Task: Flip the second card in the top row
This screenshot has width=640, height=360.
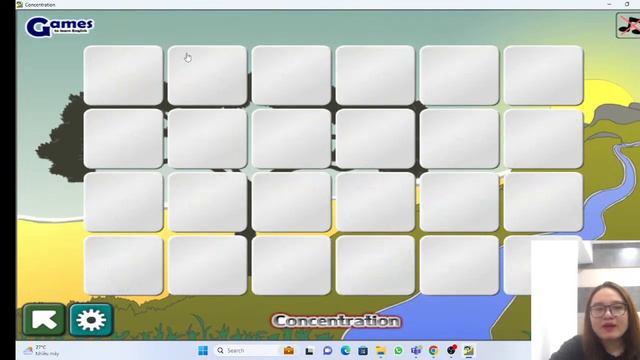Action: coord(207,76)
